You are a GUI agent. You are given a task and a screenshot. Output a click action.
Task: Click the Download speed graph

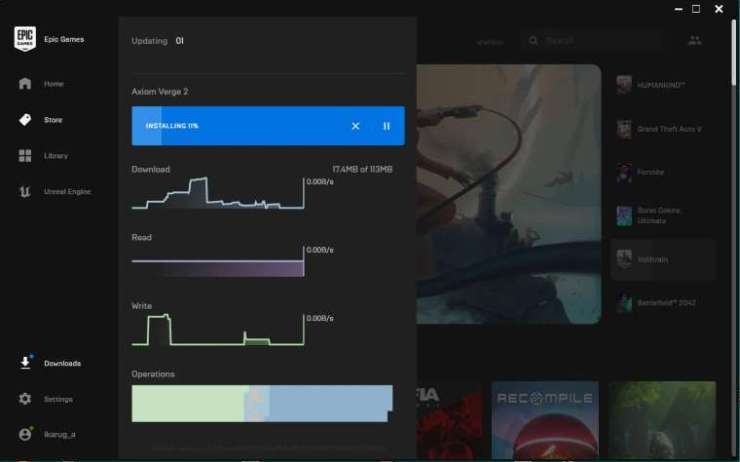(218, 193)
